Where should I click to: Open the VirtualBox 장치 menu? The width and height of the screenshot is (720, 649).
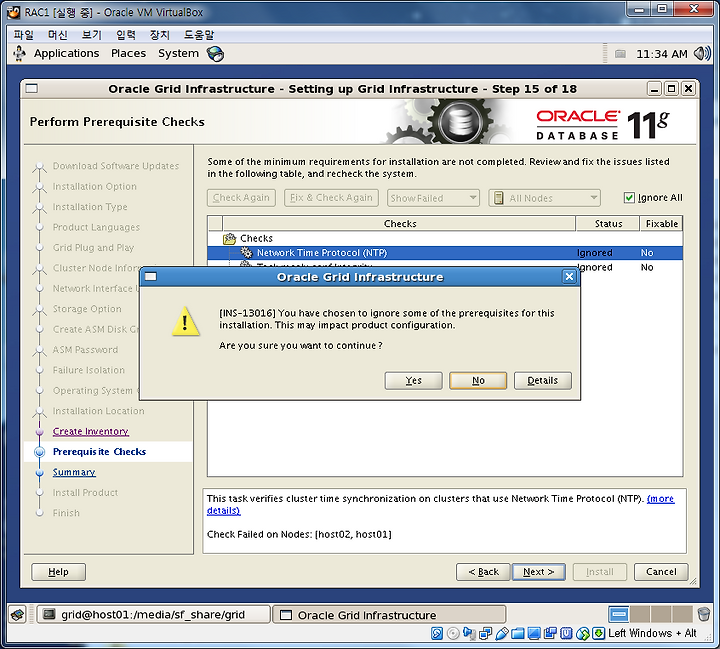pos(159,34)
